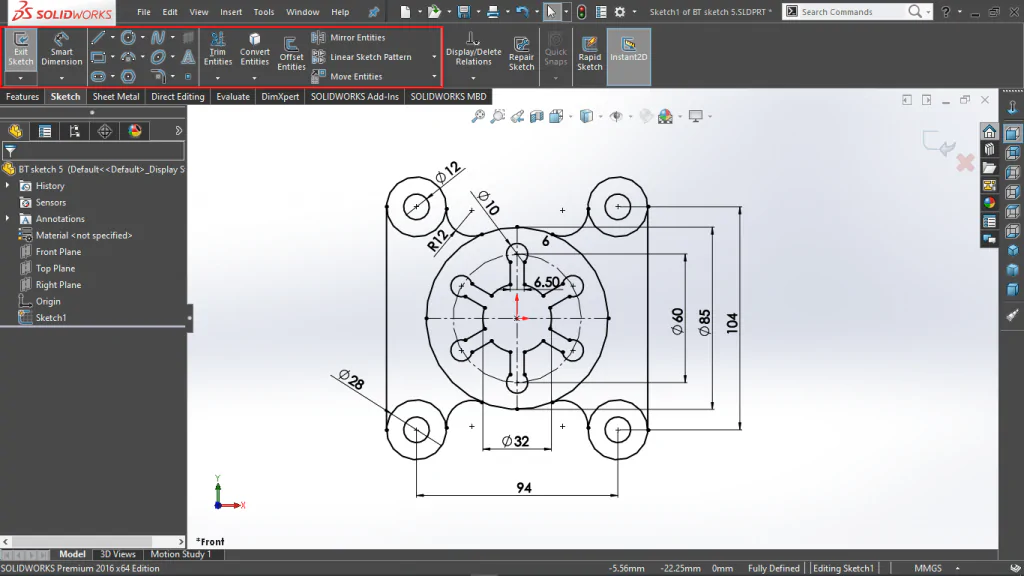Open the Convert Entities dropdown arrow
This screenshot has width=1024, height=576.
(x=254, y=78)
